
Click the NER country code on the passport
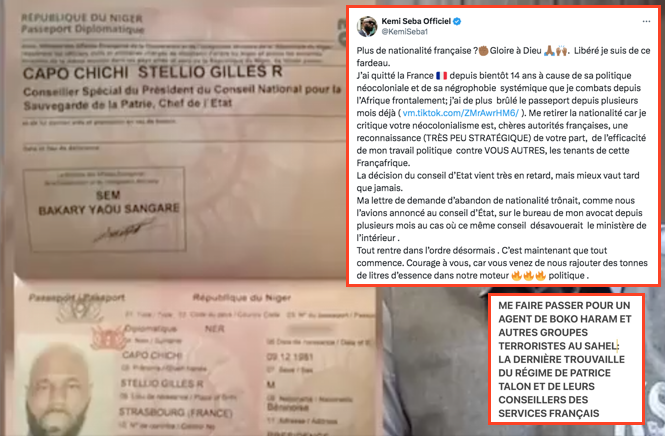pos(214,329)
